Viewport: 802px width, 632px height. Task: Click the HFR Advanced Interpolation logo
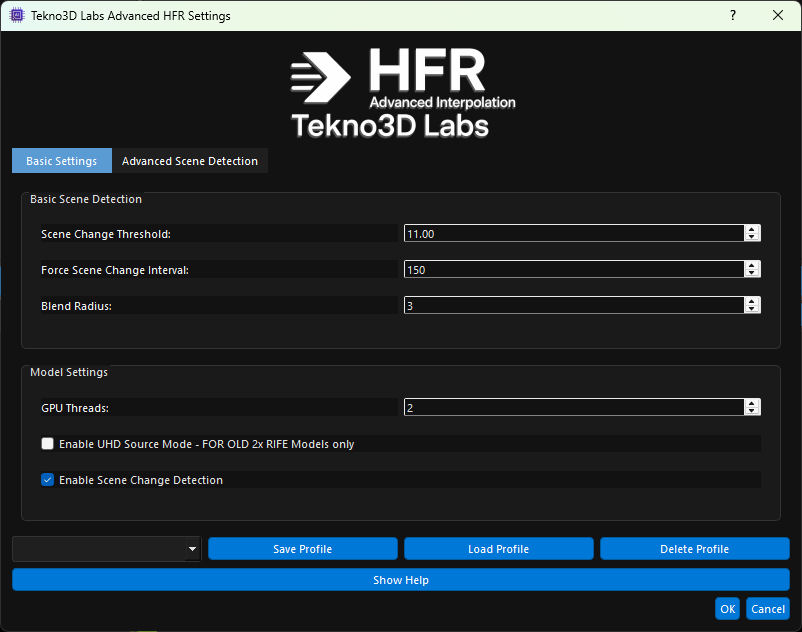tap(403, 93)
